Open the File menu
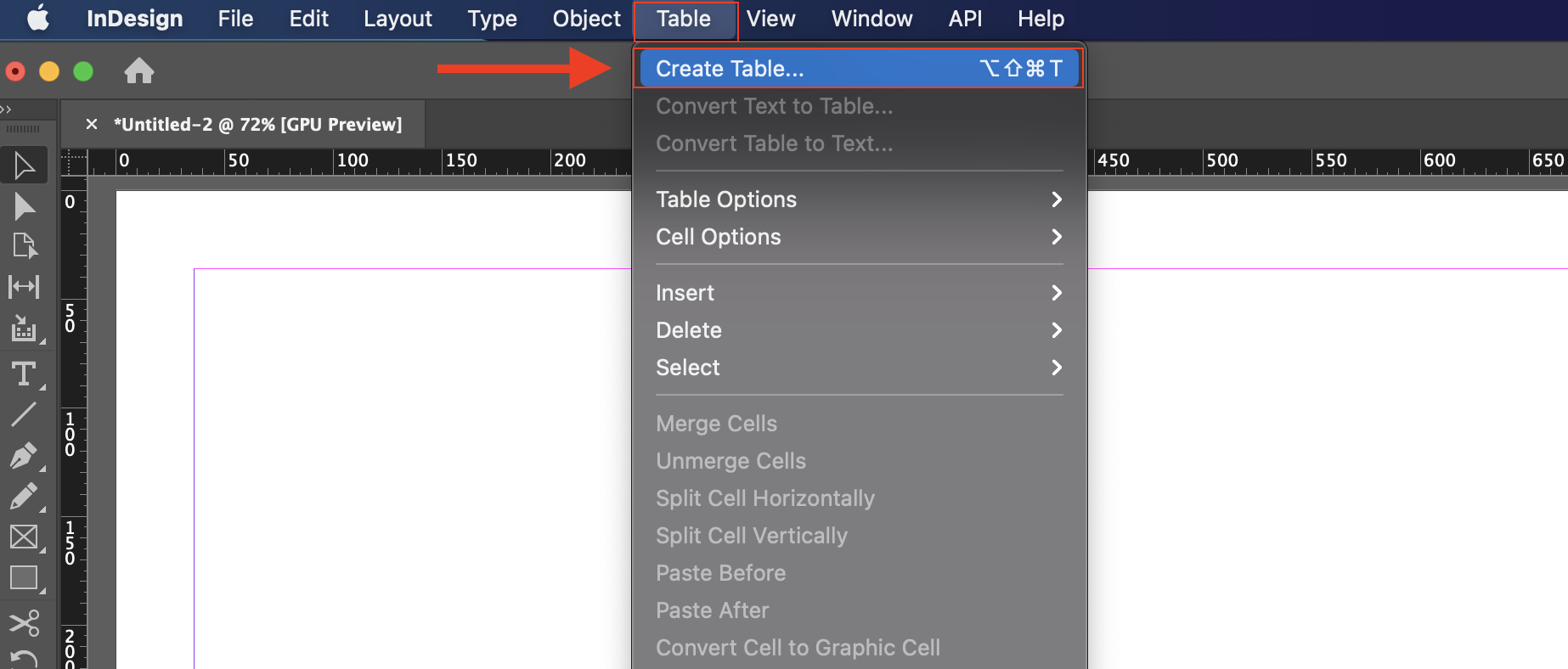This screenshot has height=669, width=1568. [x=235, y=19]
